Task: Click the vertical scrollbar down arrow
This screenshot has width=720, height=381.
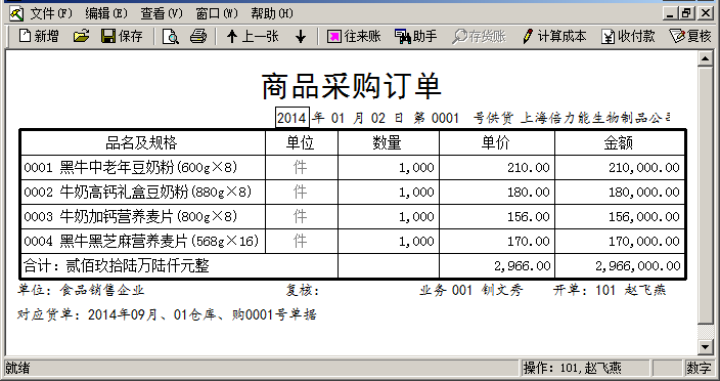Action: click(705, 347)
